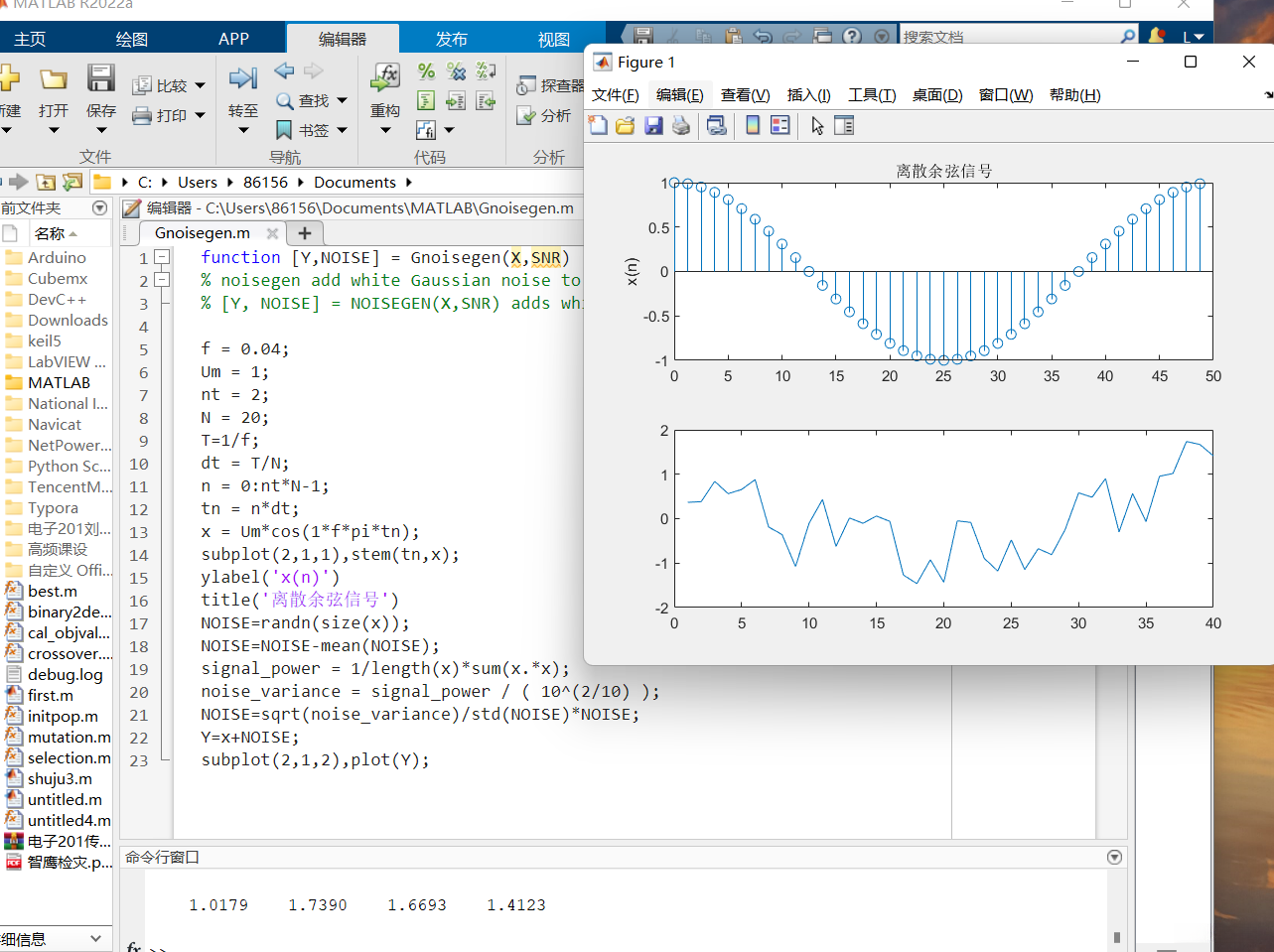The image size is (1274, 952).
Task: Click the Refactor (重构) fx icon
Action: tap(385, 77)
